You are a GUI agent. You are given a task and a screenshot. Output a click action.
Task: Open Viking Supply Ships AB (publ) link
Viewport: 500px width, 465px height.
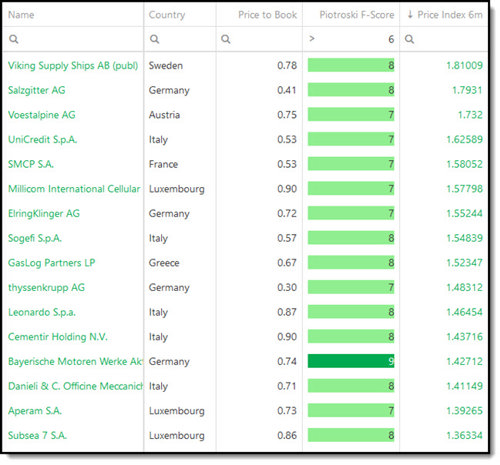pos(73,66)
